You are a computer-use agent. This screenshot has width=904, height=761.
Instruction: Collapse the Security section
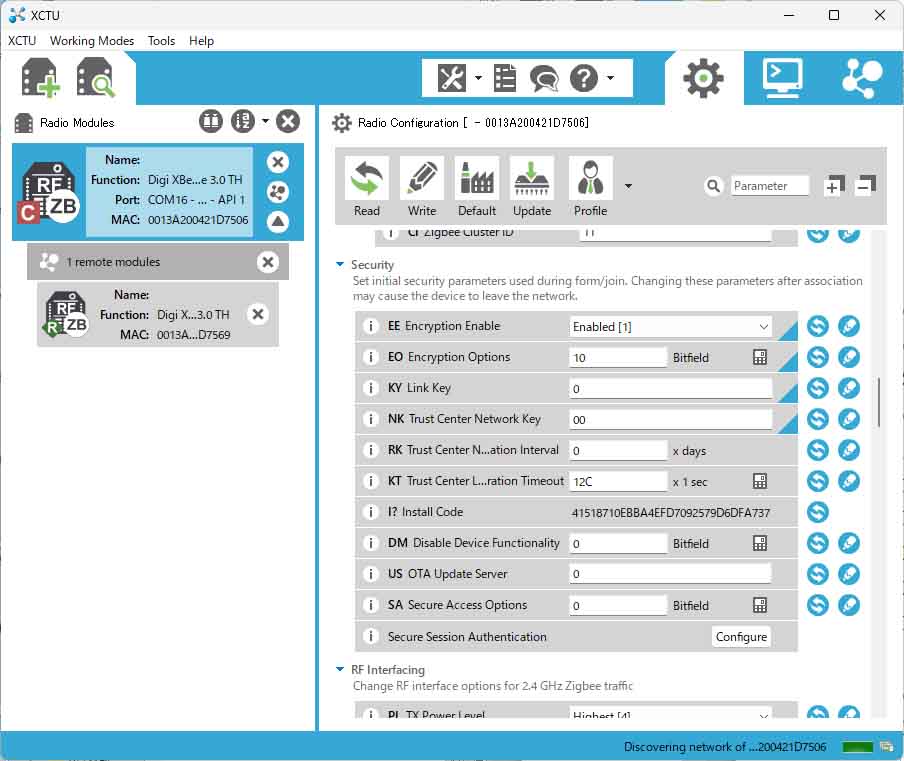pos(340,265)
